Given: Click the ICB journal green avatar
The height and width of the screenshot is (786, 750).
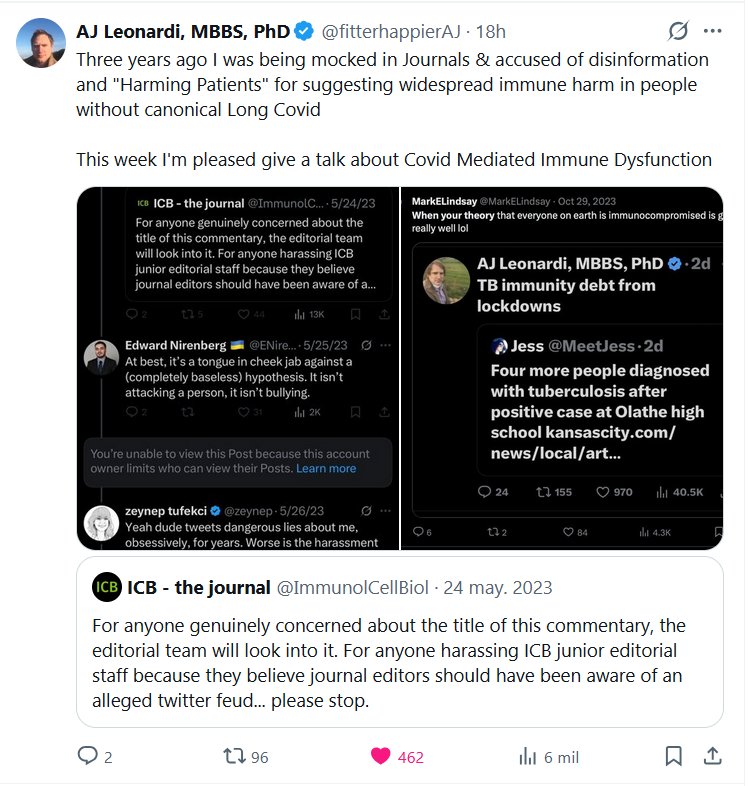Looking at the screenshot, I should tap(106, 587).
